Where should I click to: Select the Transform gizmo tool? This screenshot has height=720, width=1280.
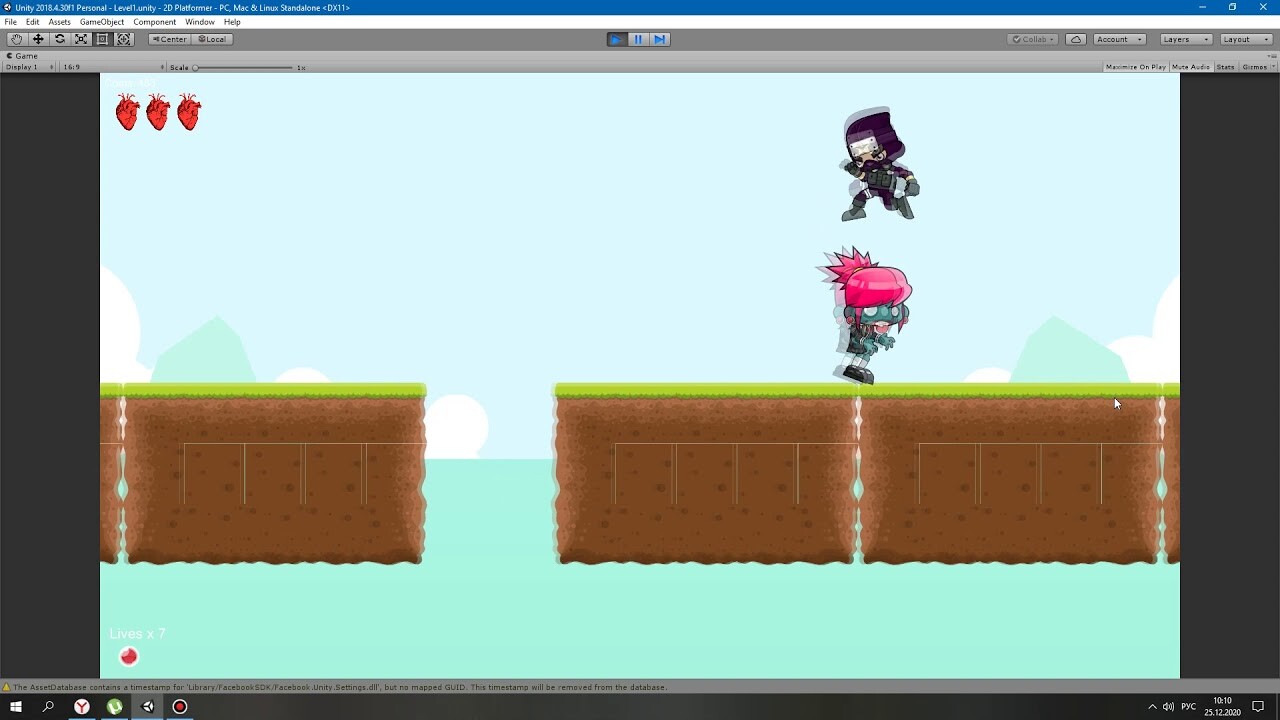(123, 39)
